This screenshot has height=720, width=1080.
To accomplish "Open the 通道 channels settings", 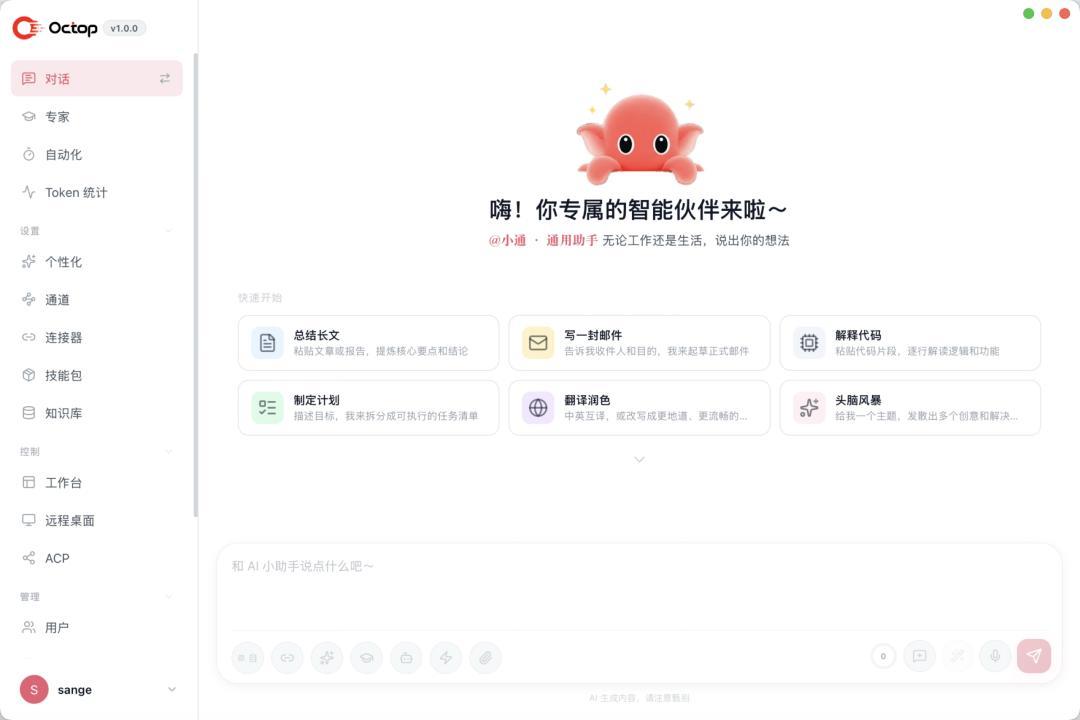I will pos(96,300).
